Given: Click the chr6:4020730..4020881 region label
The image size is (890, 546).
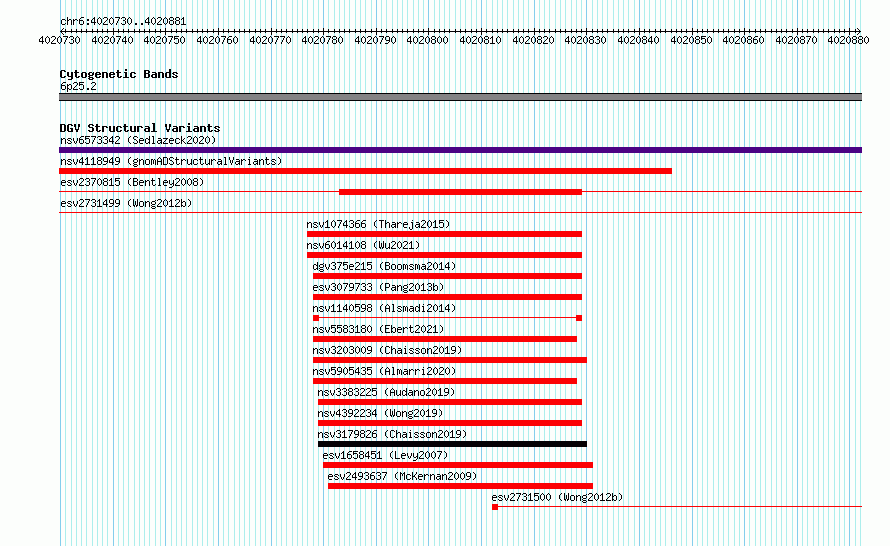Looking at the screenshot, I should click(x=123, y=21).
